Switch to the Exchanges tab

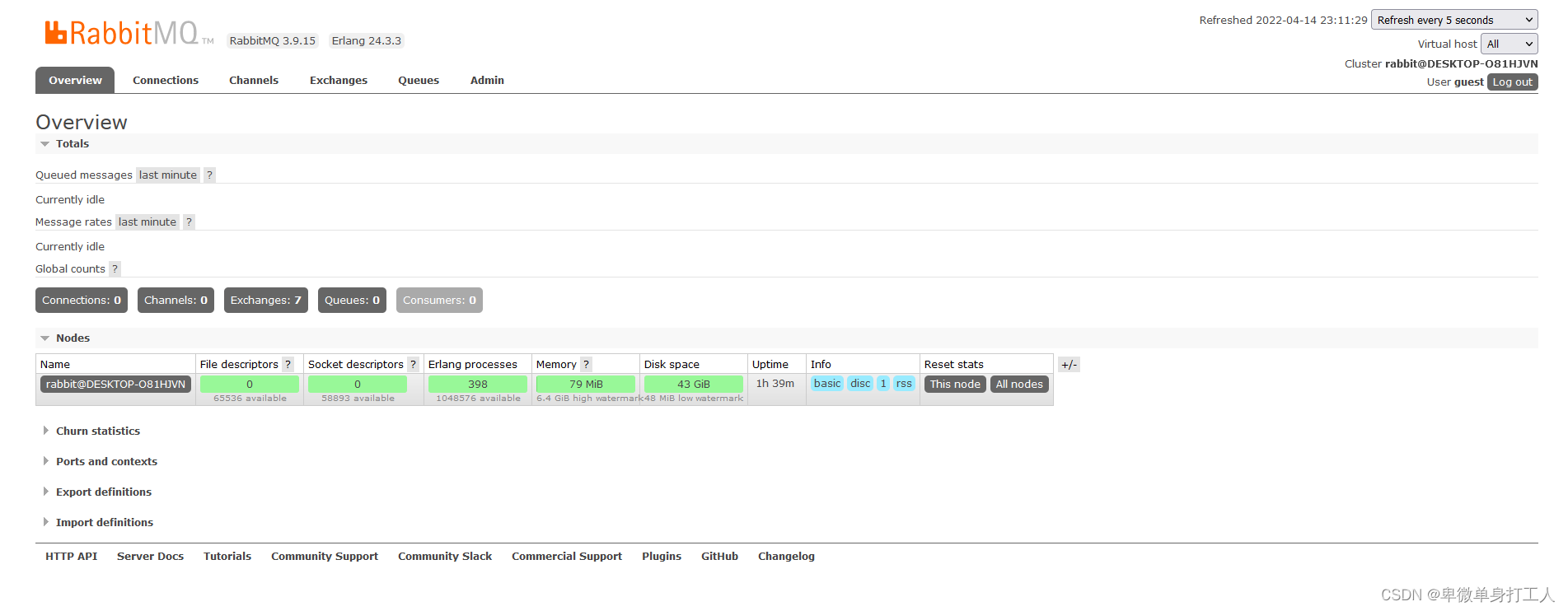tap(339, 80)
